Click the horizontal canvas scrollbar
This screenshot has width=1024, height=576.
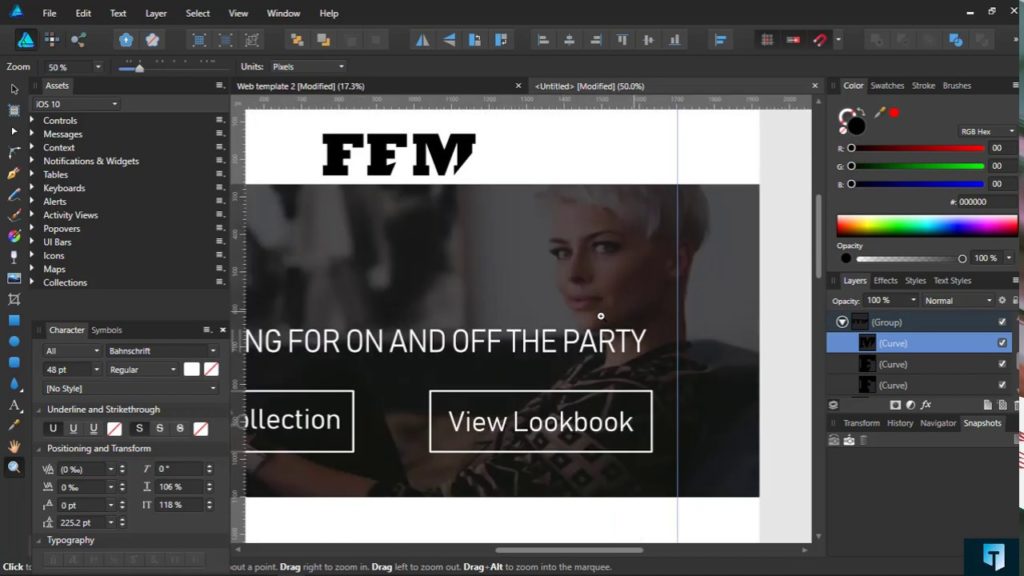[x=569, y=550]
